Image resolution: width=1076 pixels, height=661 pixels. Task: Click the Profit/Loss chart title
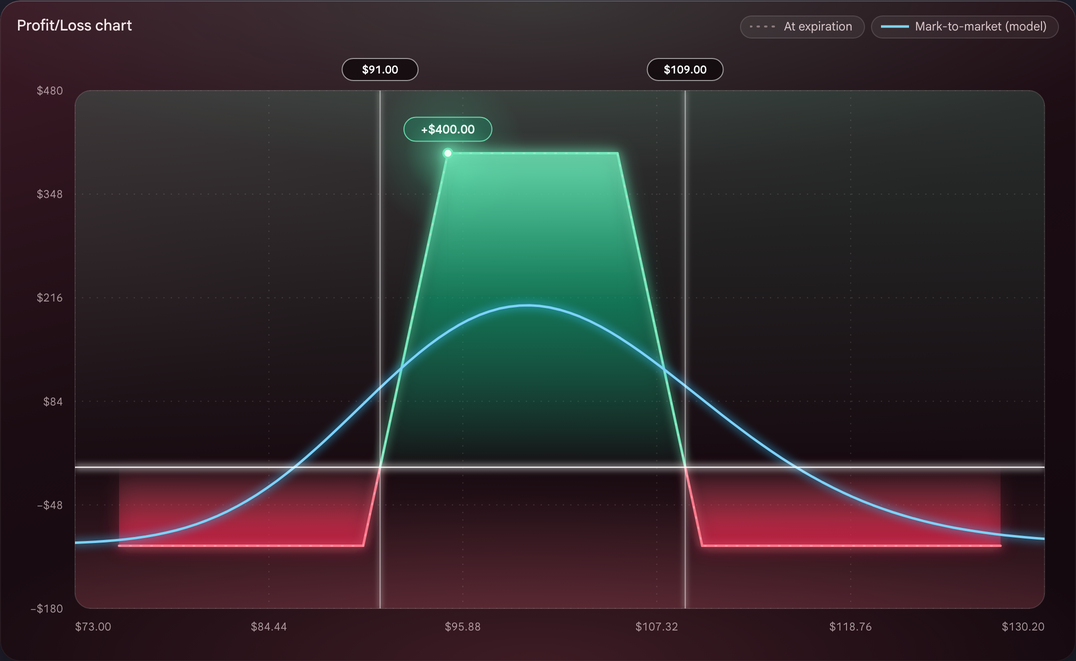click(x=74, y=25)
